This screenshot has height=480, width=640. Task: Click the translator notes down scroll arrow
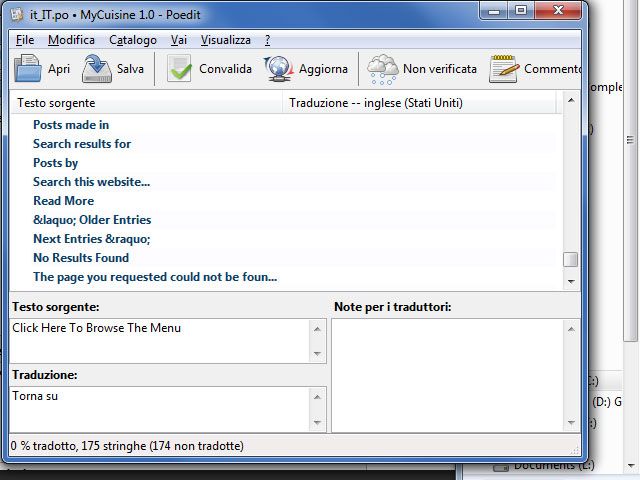571,423
